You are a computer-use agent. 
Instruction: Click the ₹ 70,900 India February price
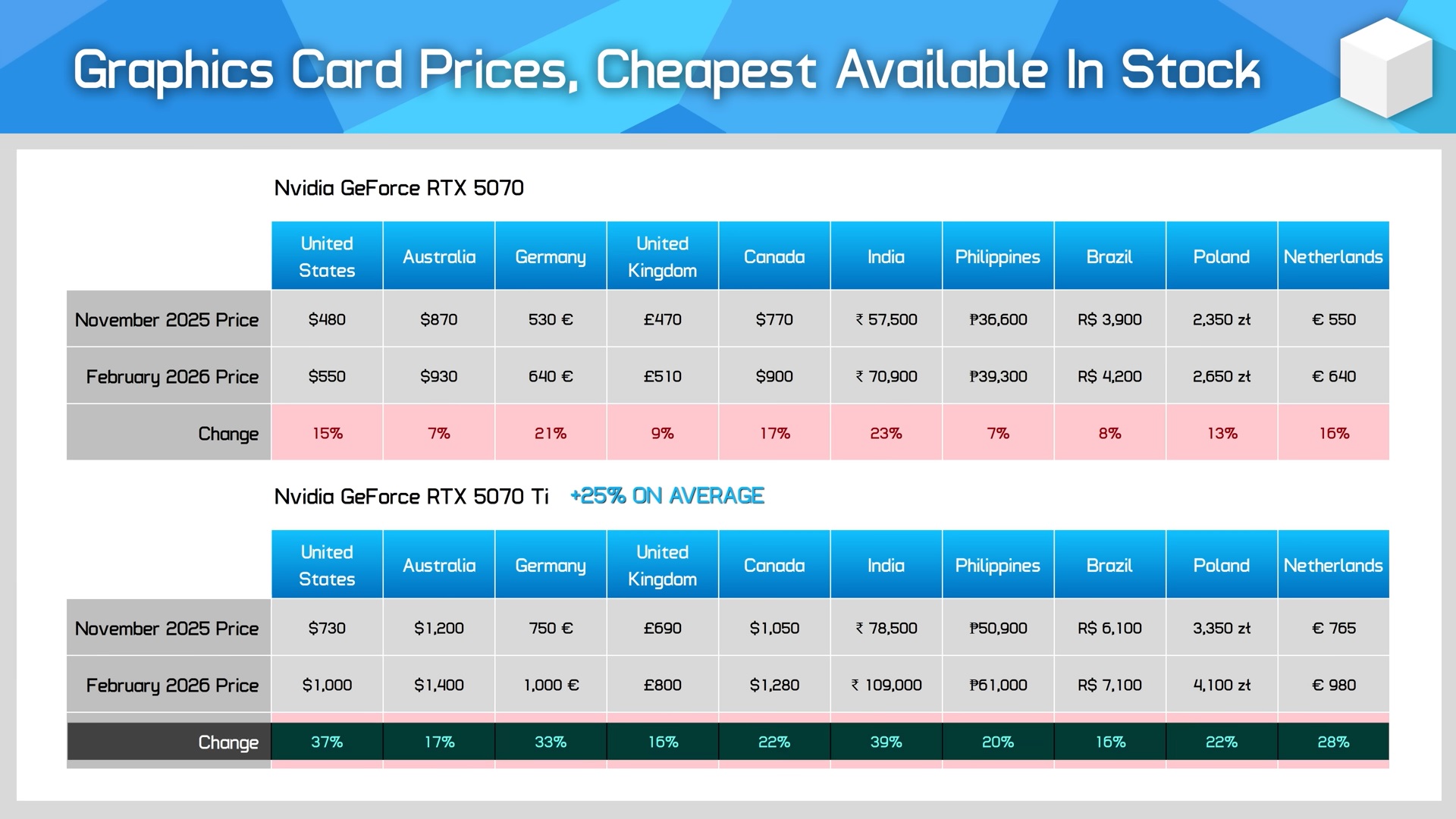(x=886, y=376)
